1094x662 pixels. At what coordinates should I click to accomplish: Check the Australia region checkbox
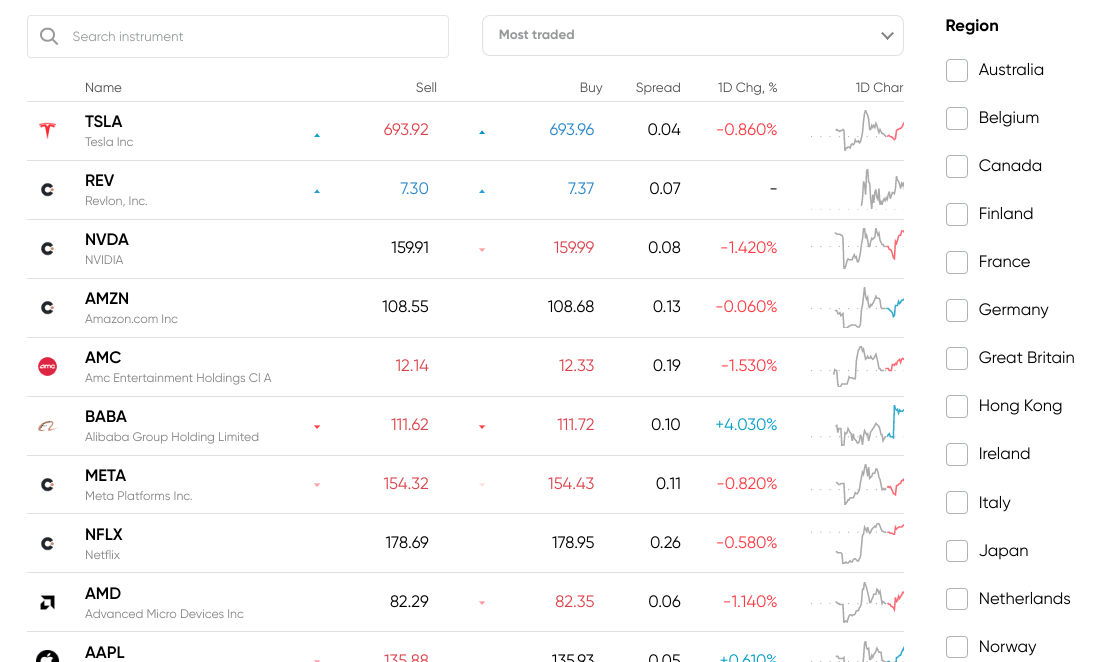coord(957,70)
